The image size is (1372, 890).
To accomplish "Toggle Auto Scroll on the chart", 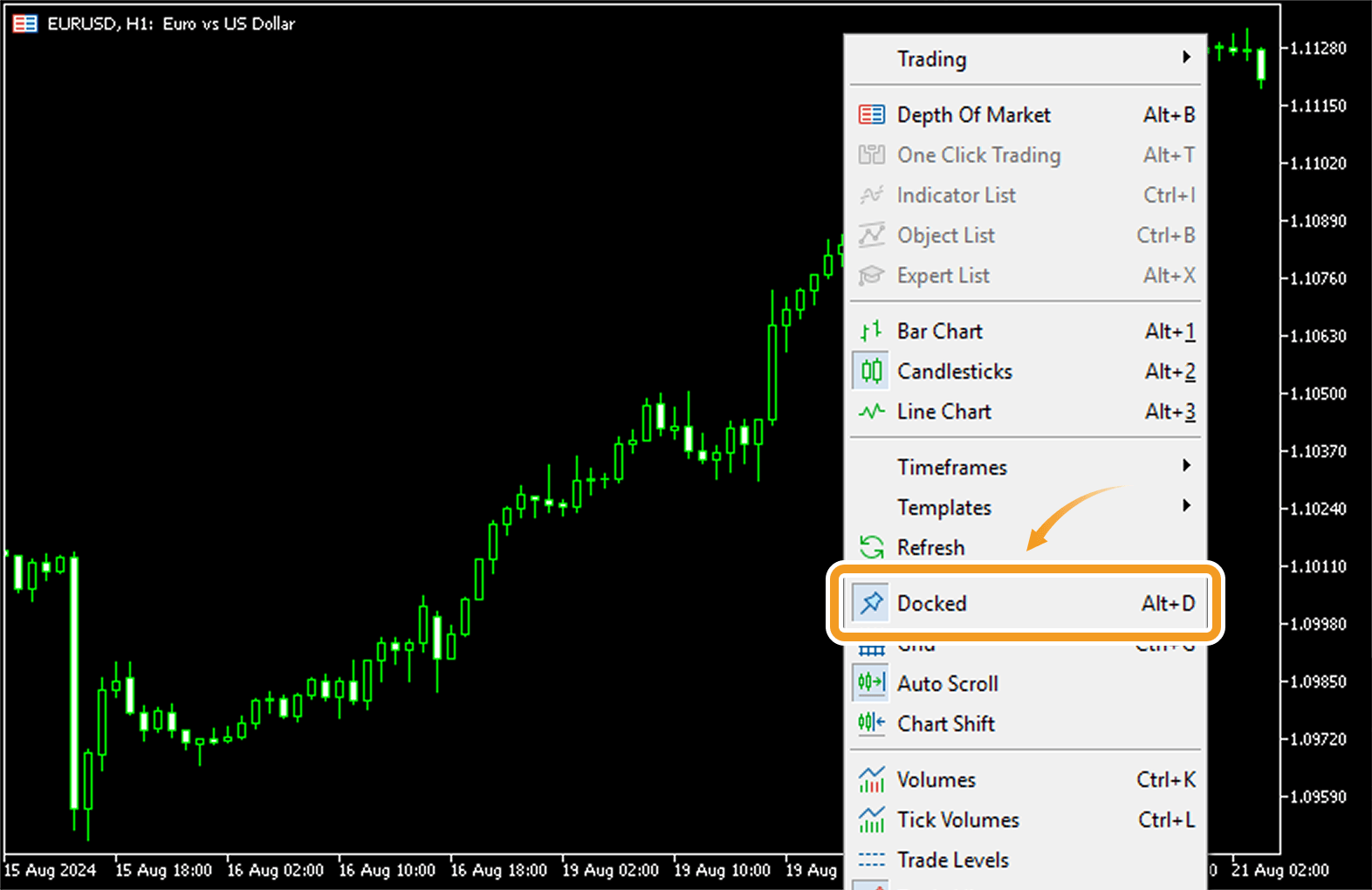I will pos(947,684).
